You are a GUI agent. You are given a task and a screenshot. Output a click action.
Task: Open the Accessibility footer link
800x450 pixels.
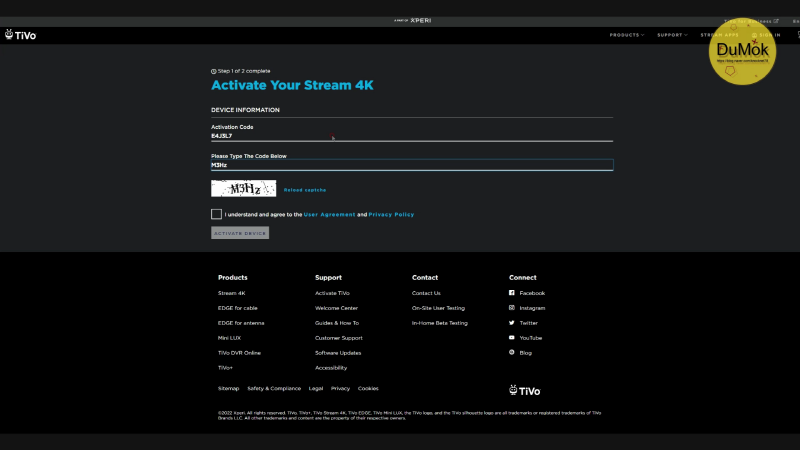click(x=331, y=368)
